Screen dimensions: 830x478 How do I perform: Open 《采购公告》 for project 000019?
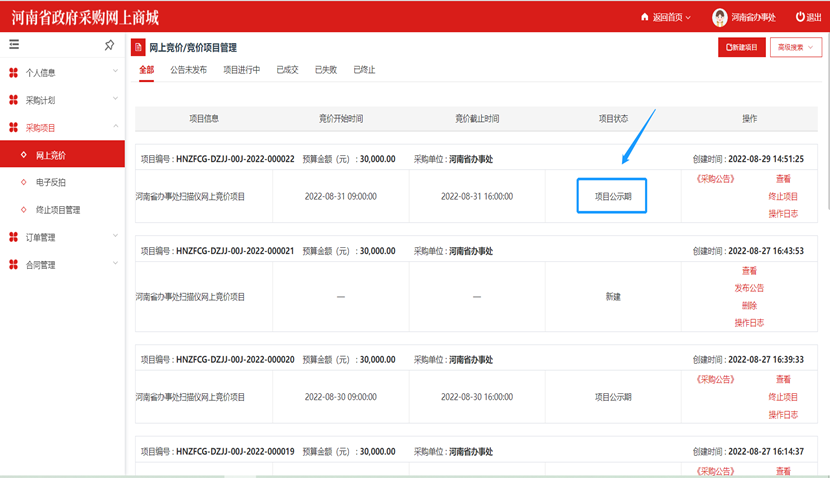click(x=715, y=471)
